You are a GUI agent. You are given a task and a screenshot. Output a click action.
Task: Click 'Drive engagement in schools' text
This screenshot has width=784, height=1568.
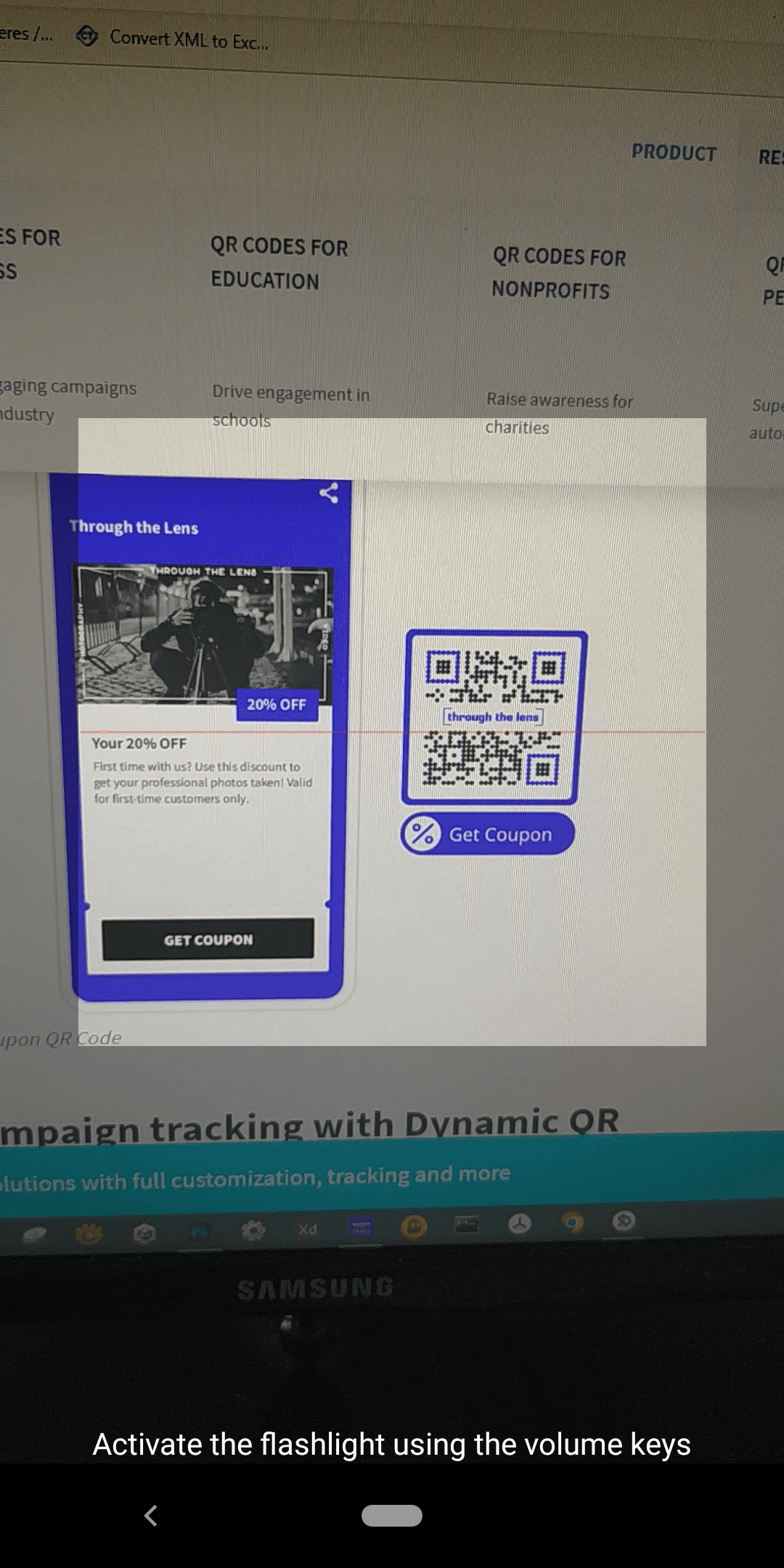291,407
